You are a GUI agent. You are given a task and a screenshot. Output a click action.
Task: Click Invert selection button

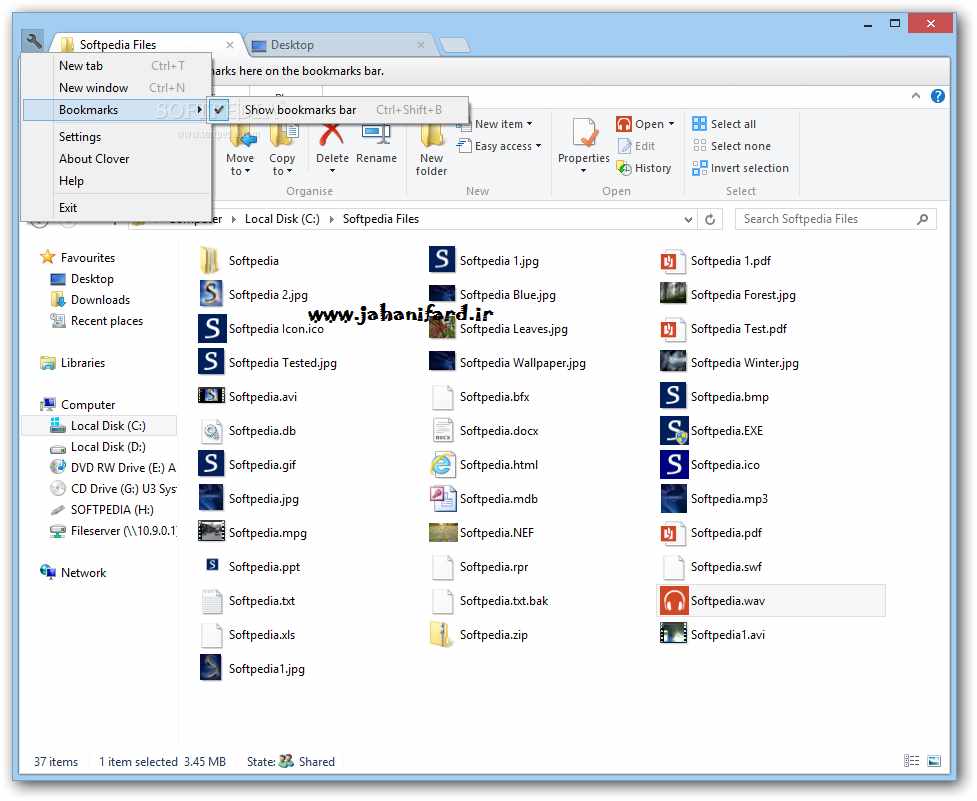coord(748,168)
